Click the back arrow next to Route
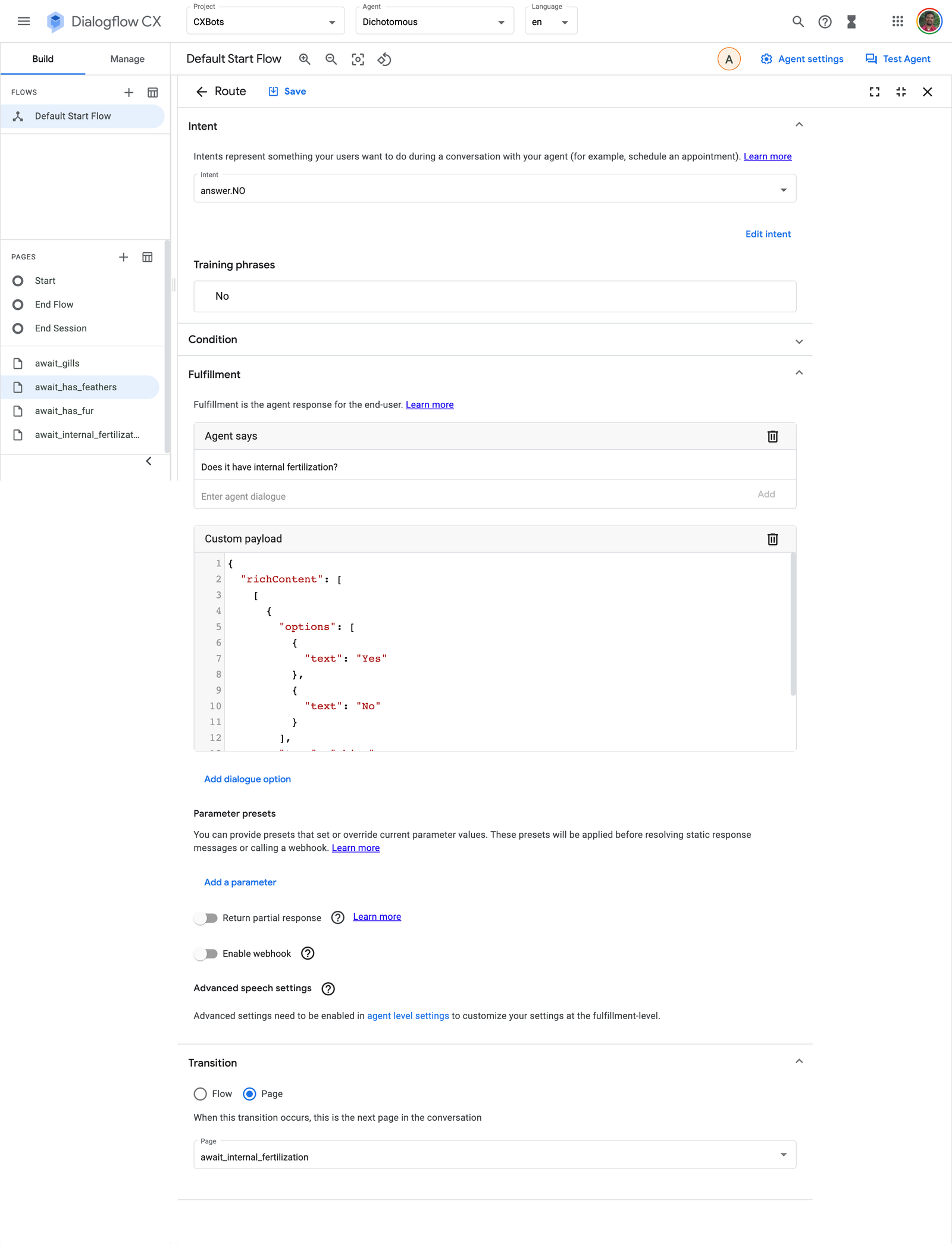Viewport: 952px width, 1244px height. point(202,92)
